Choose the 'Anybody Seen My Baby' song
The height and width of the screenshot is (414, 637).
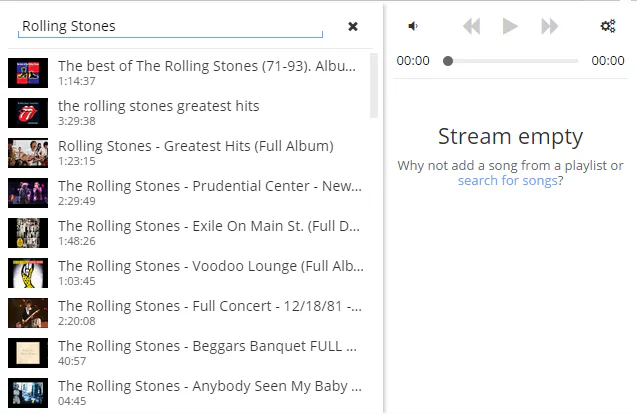pyautogui.click(x=187, y=393)
